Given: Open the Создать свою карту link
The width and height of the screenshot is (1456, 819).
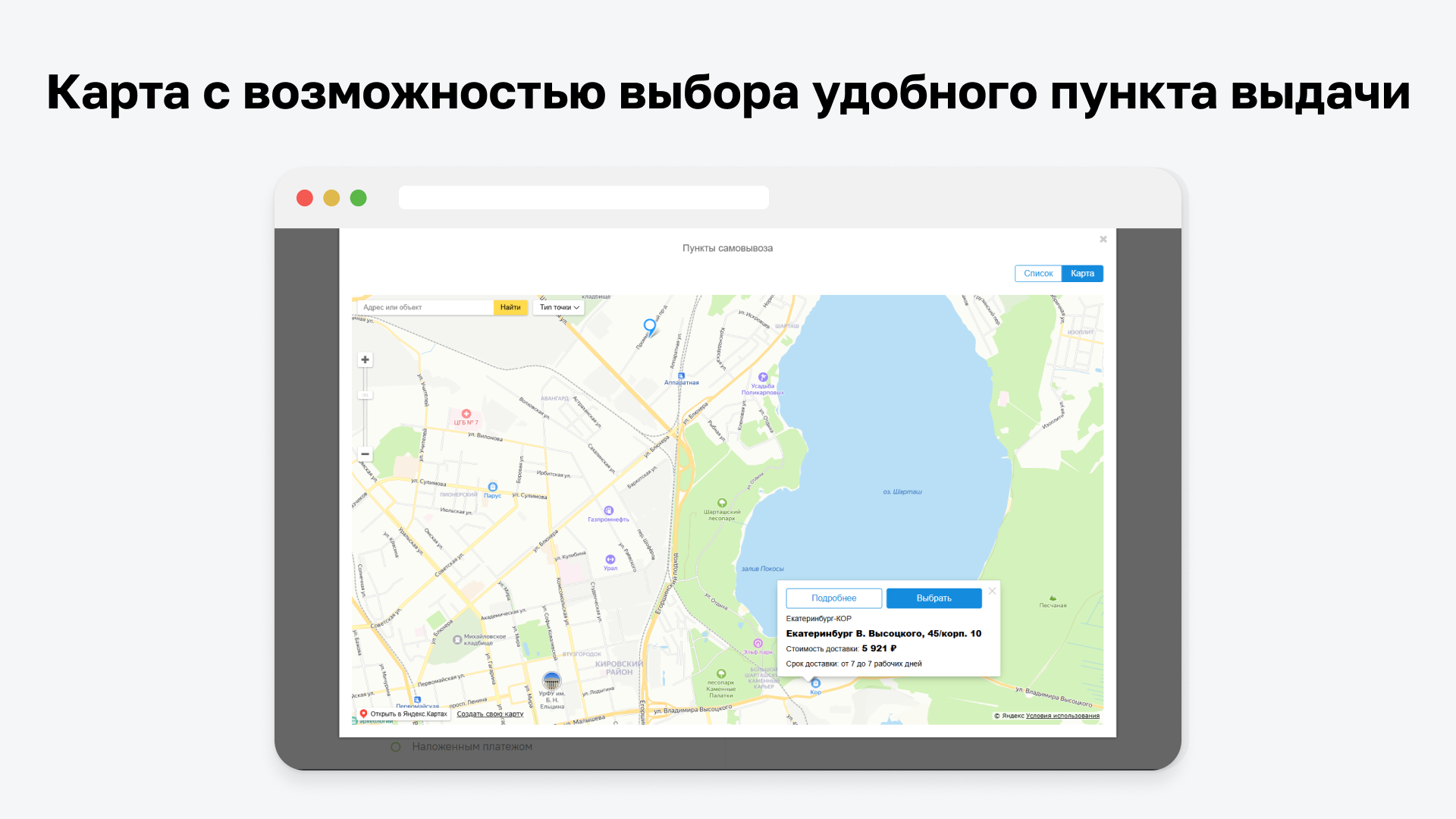Looking at the screenshot, I should point(490,714).
